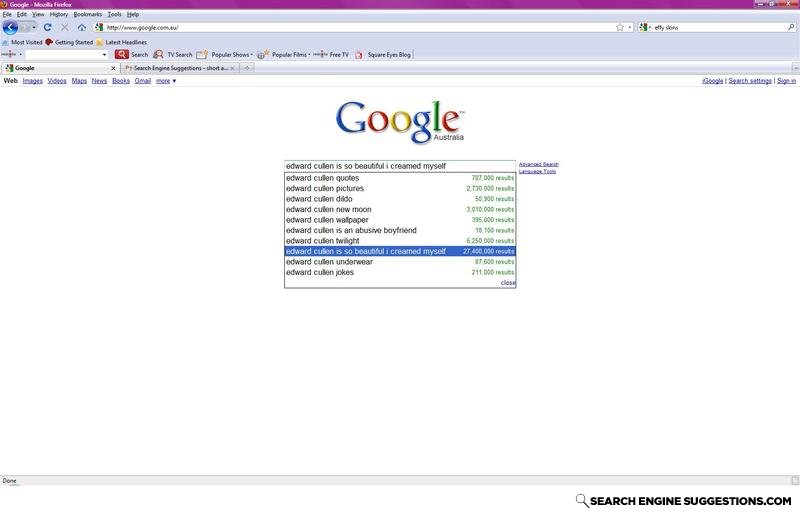Go to the Home page icon
800x512 pixels.
82,28
